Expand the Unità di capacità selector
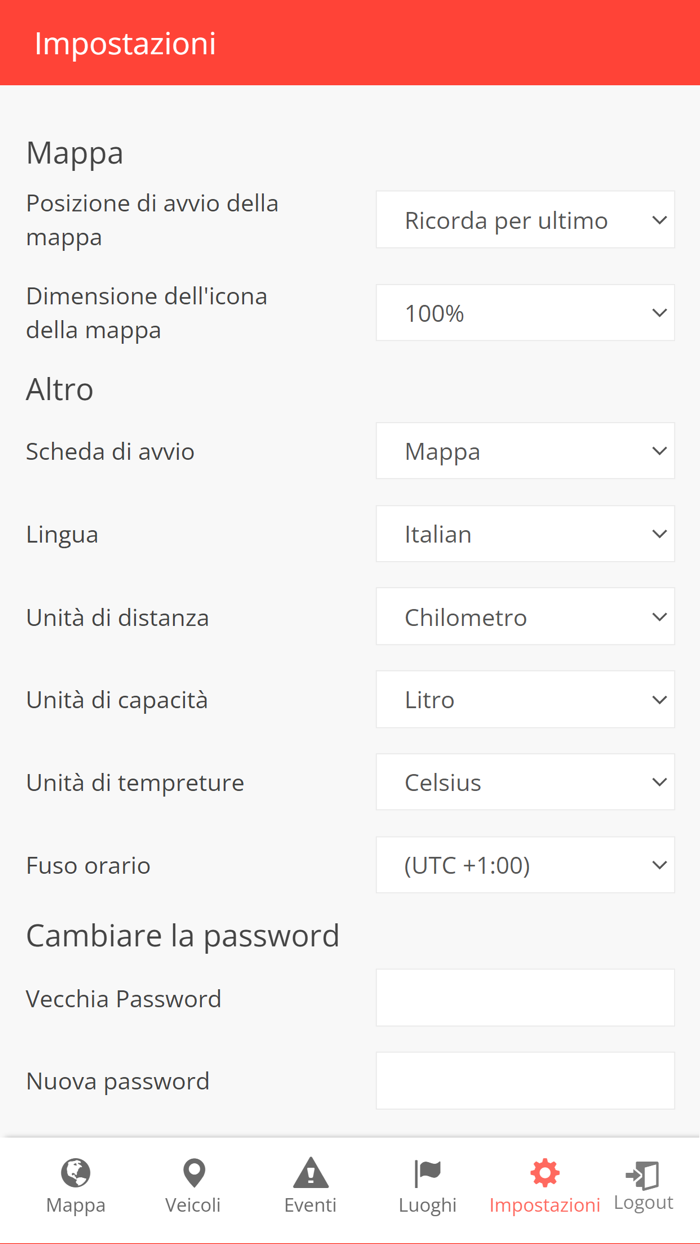This screenshot has width=700, height=1244. tap(525, 700)
